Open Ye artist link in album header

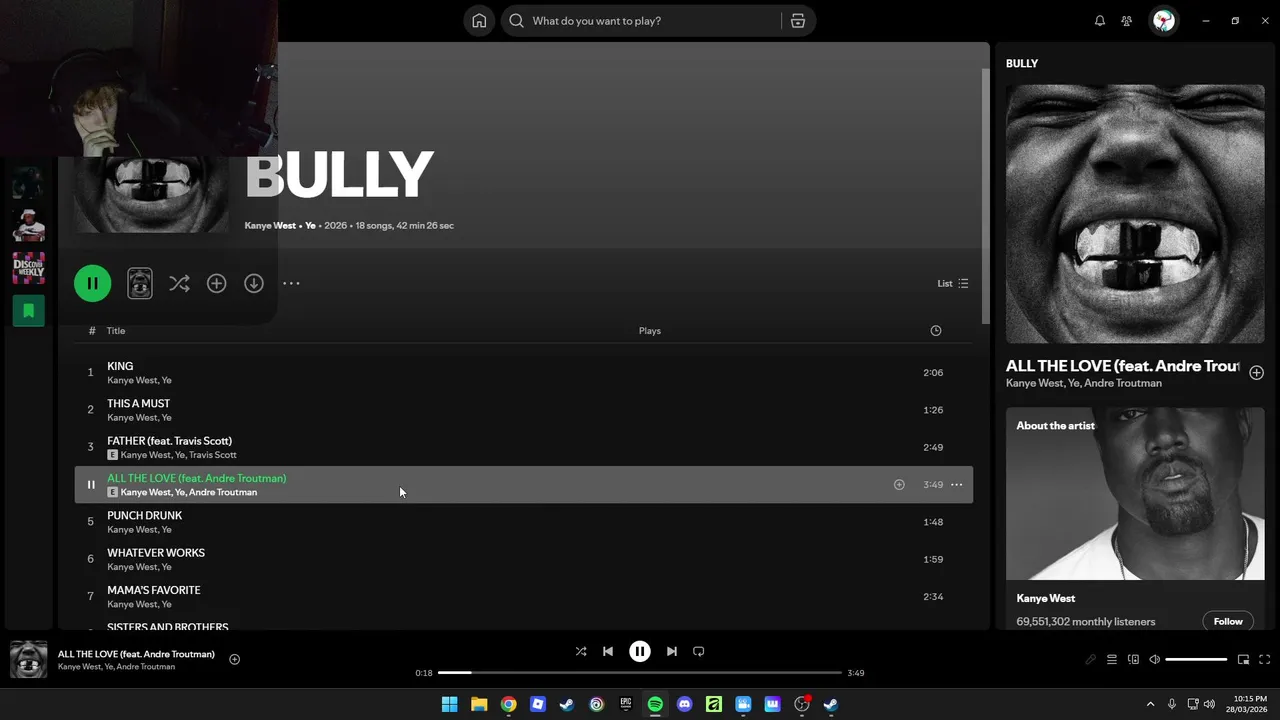310,226
